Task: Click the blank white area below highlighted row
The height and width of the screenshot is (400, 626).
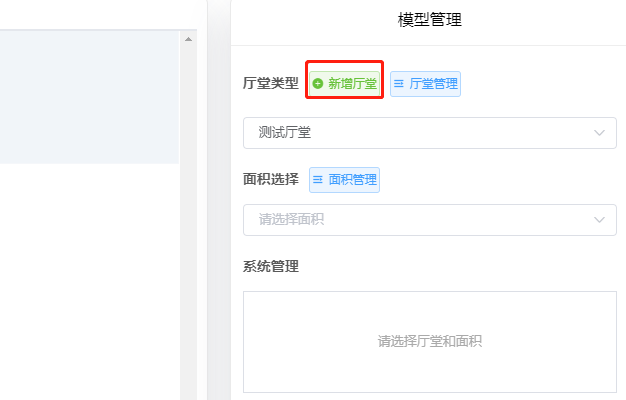Action: coord(90,280)
